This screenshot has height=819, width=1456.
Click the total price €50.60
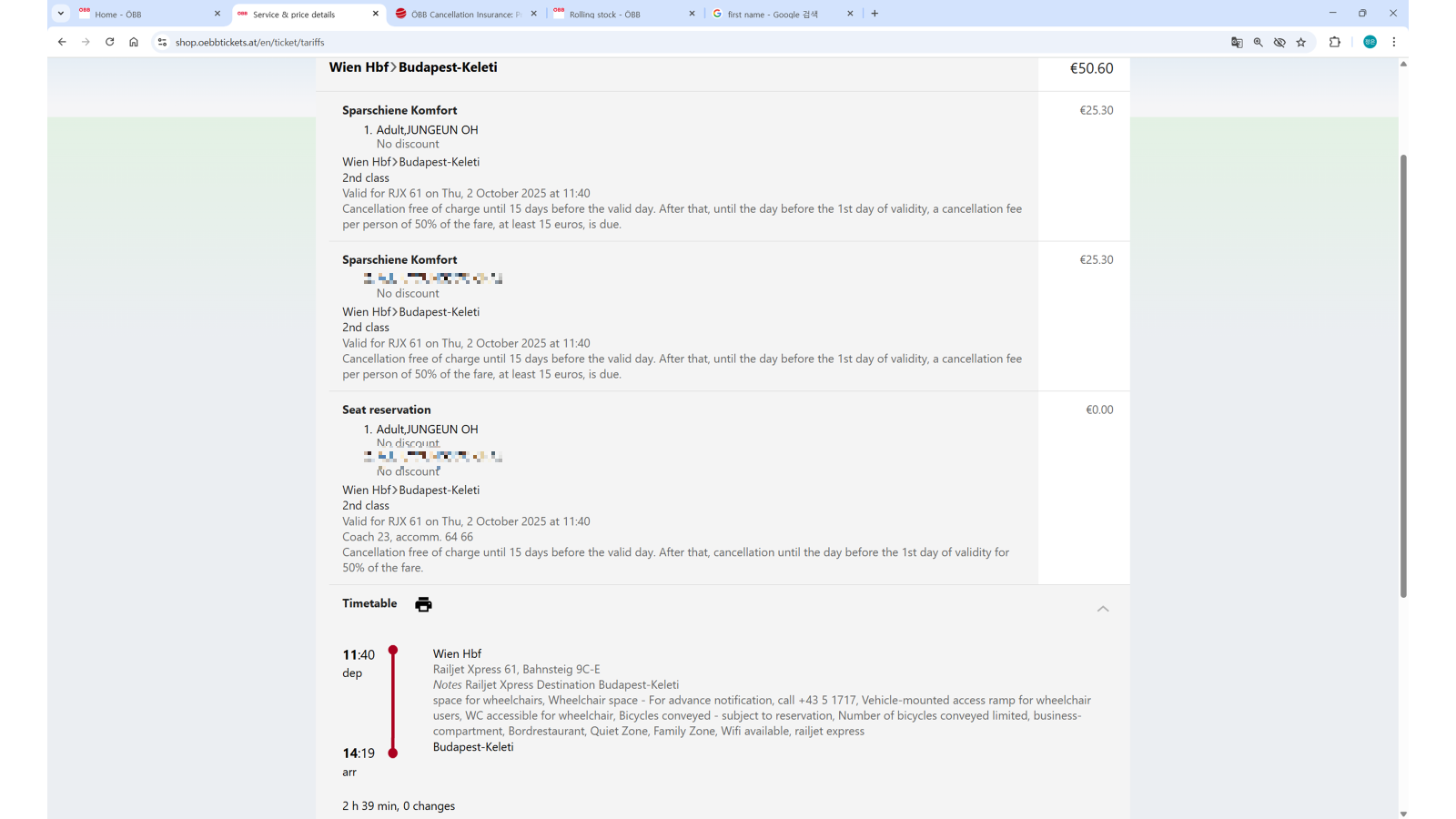coord(1091,68)
